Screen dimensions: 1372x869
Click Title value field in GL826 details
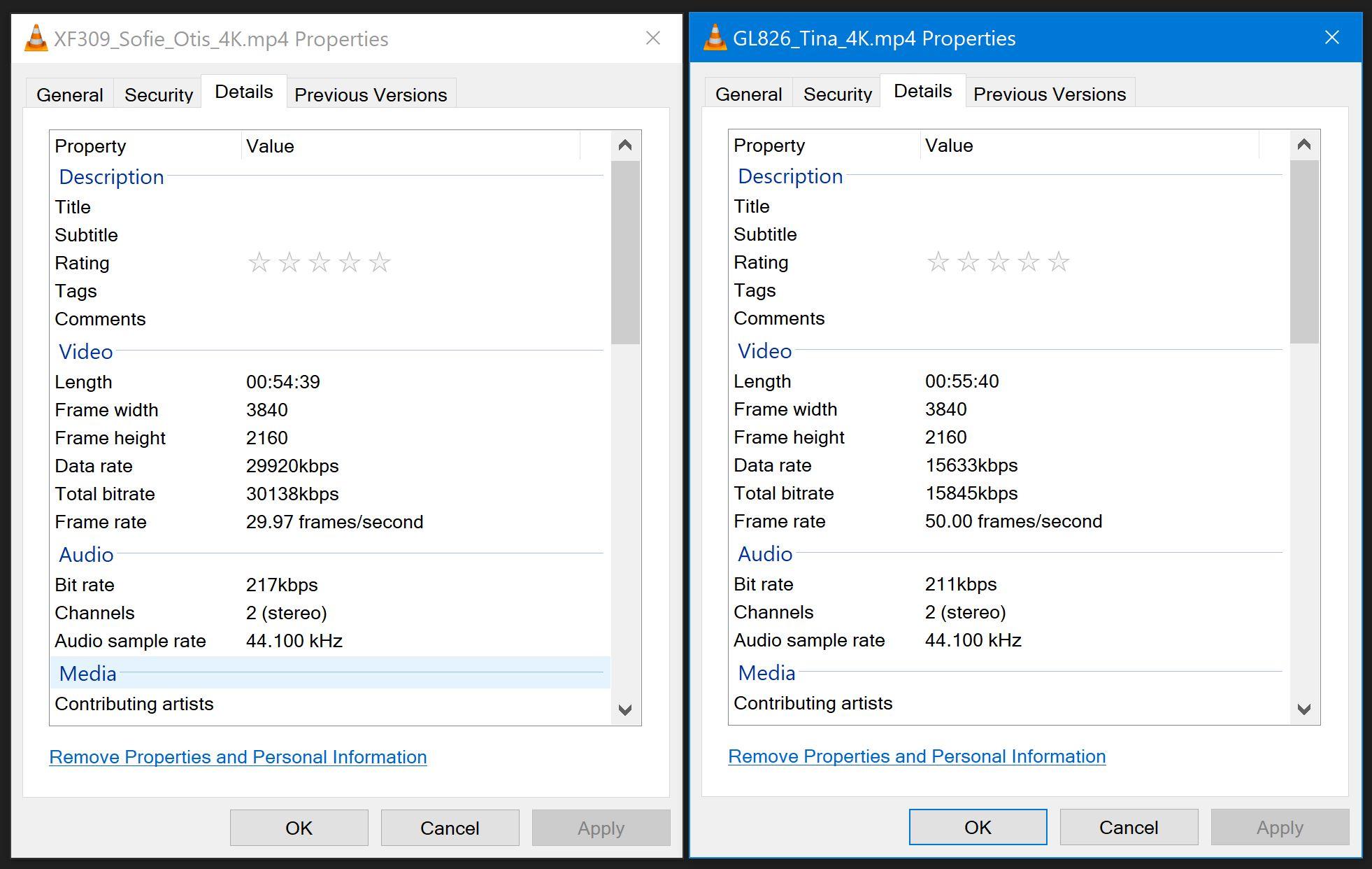click(x=1091, y=206)
